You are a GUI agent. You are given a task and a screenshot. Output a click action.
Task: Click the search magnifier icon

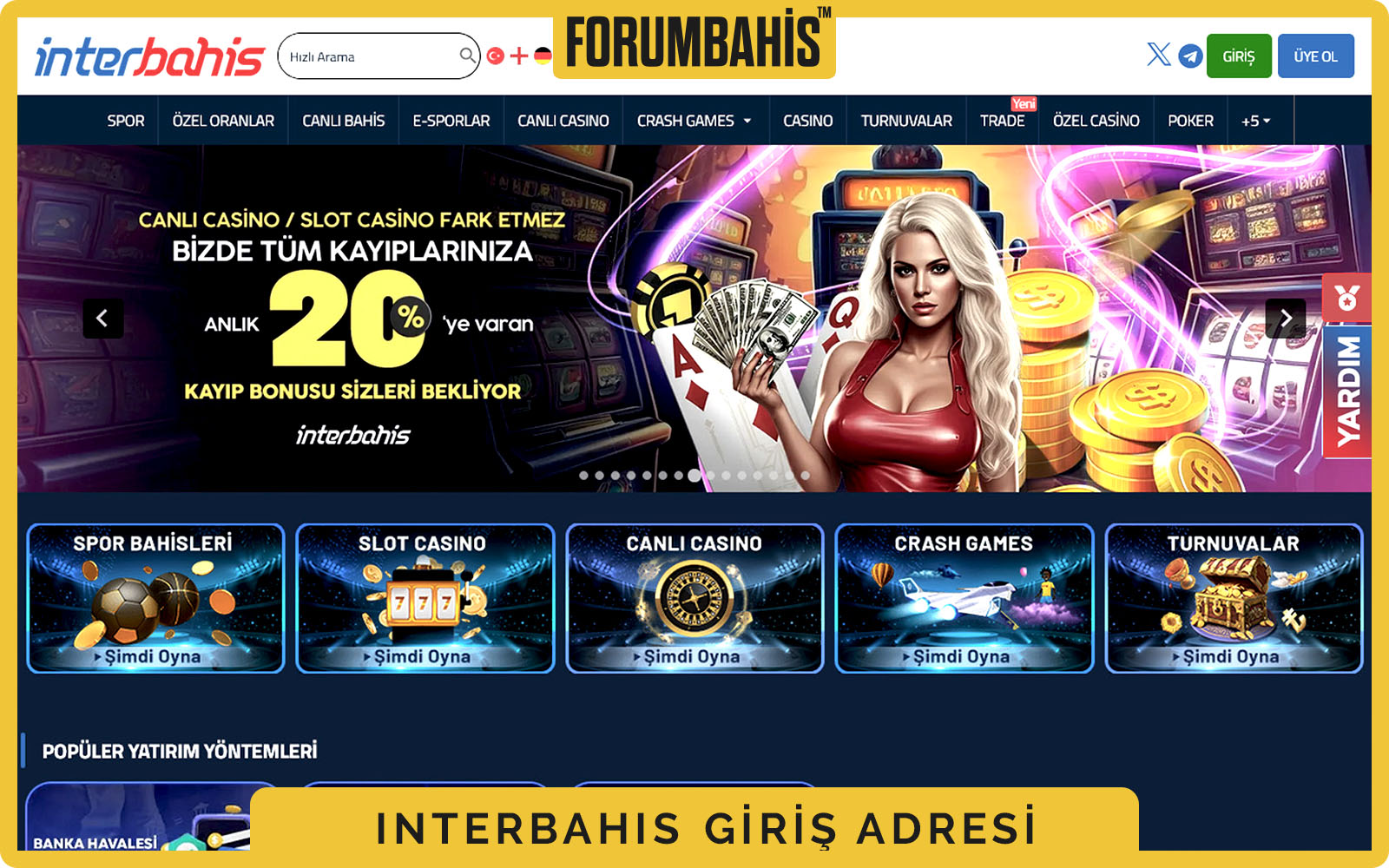click(x=467, y=56)
